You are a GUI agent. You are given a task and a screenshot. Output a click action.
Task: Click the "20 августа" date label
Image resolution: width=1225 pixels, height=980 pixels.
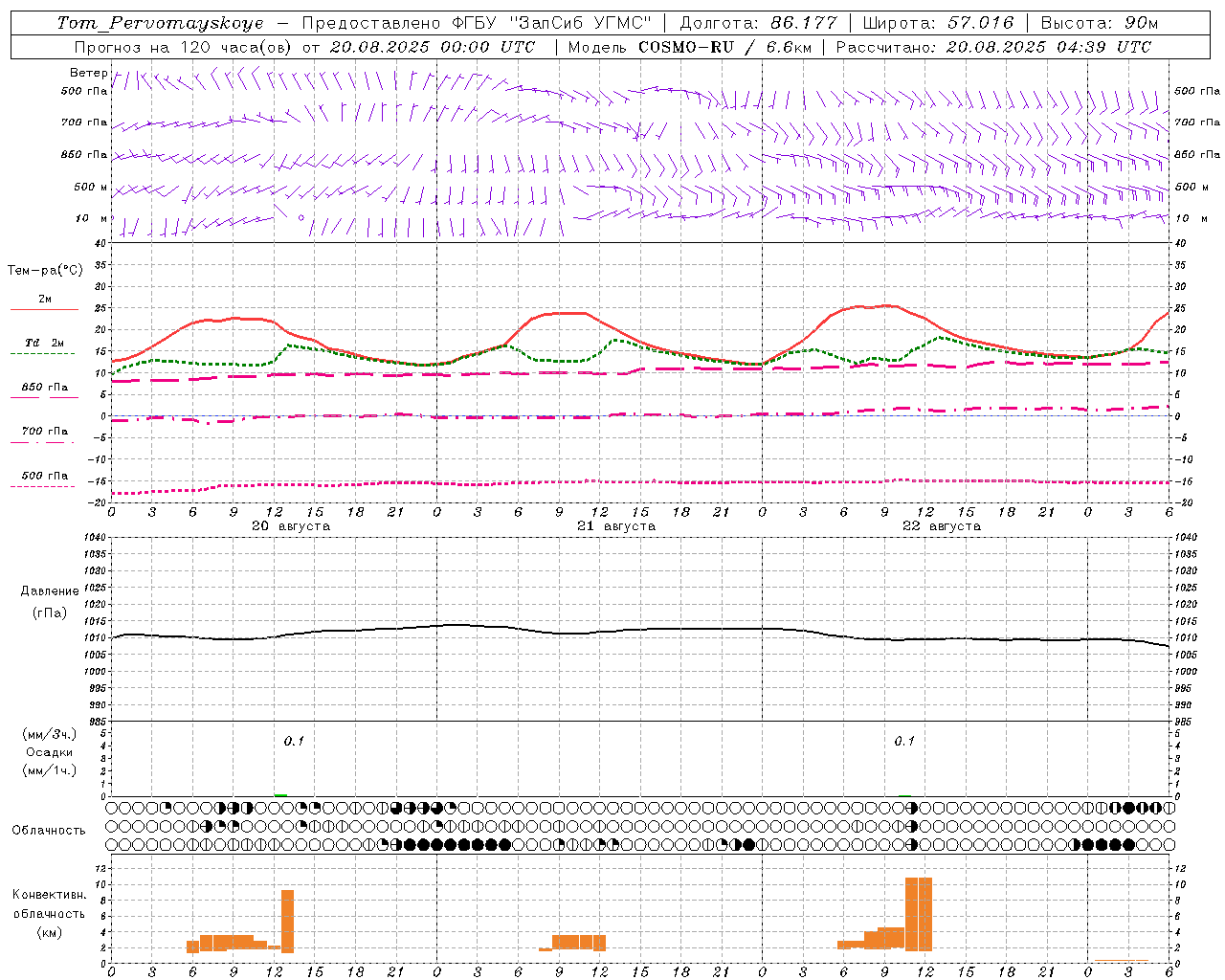point(291,526)
